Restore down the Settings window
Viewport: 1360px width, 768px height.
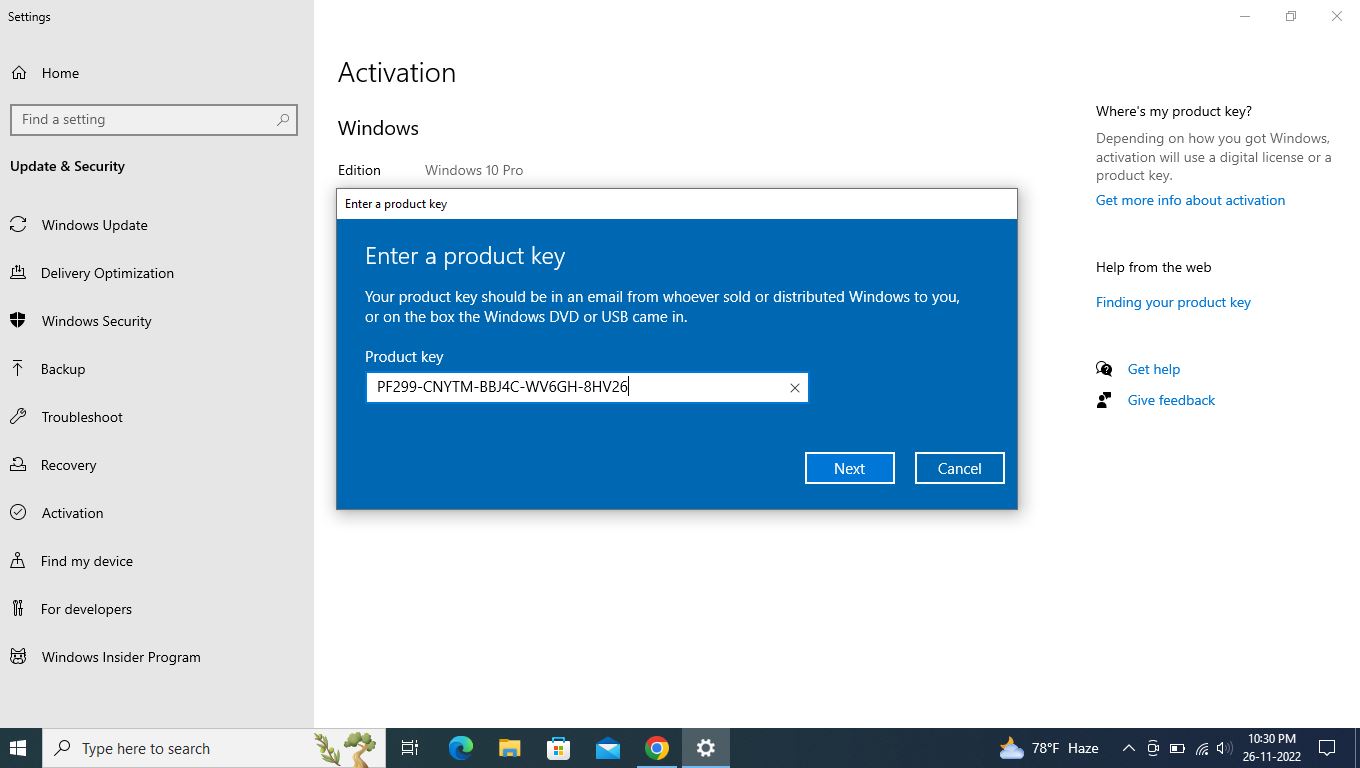1291,16
